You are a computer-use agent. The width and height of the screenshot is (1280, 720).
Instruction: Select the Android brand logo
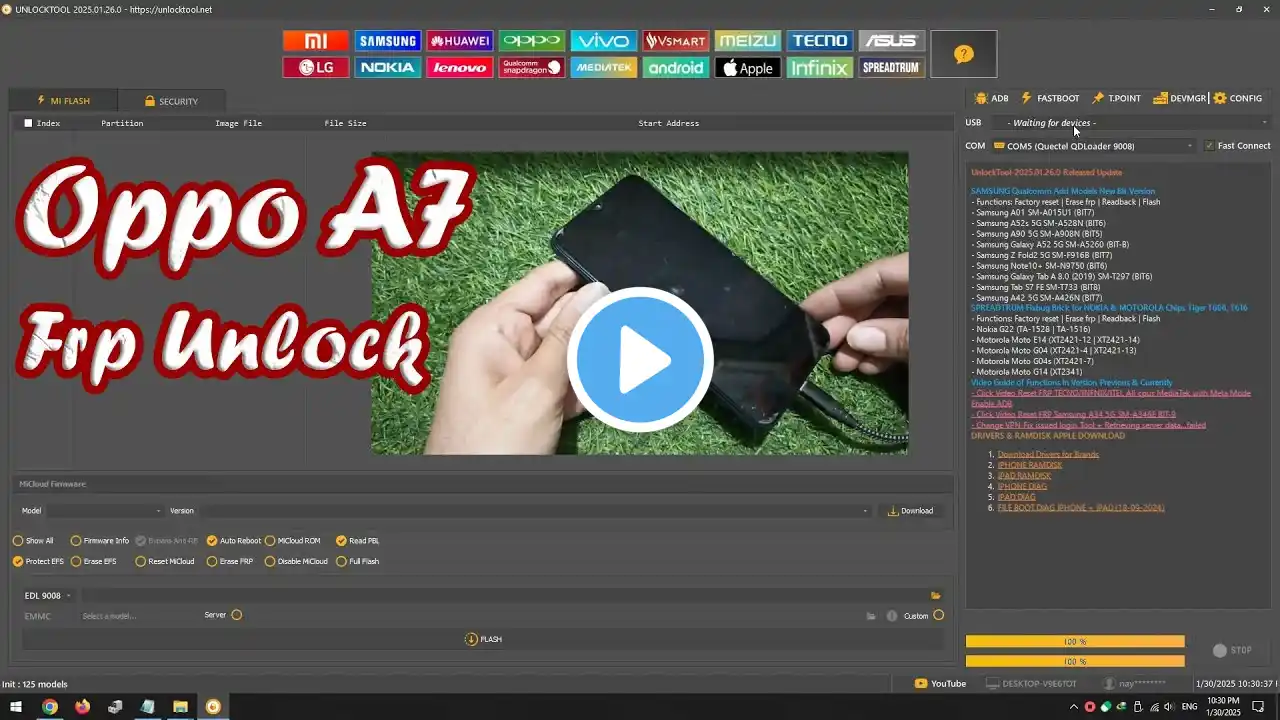(676, 68)
